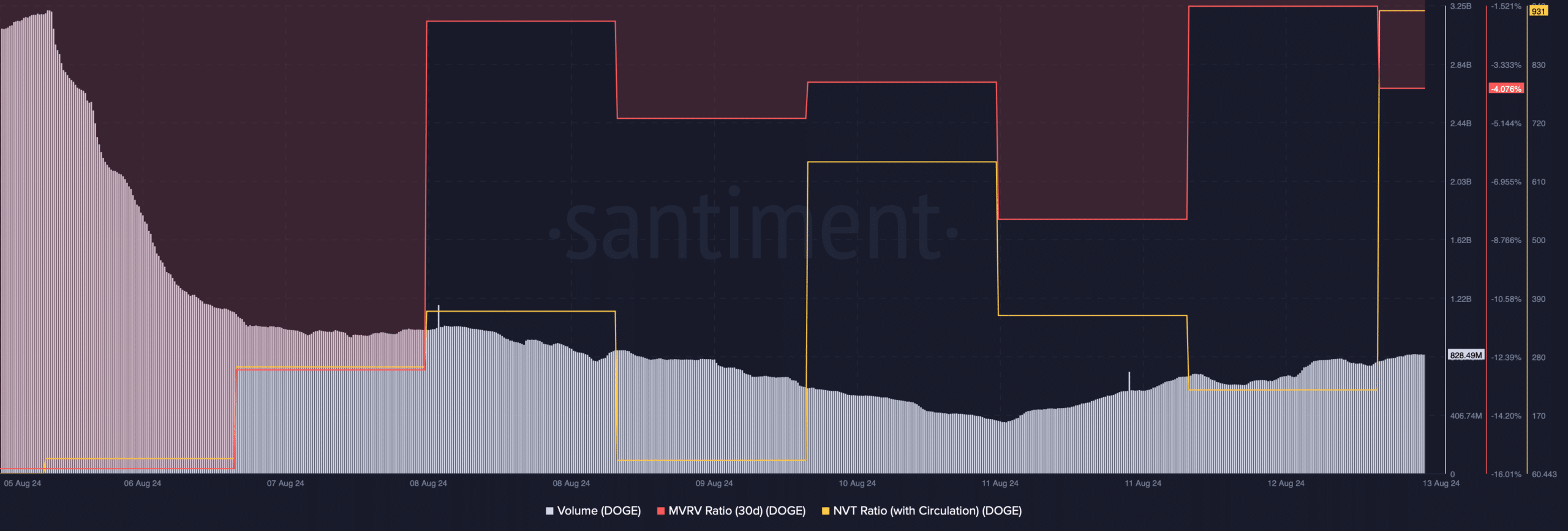The width and height of the screenshot is (1568, 531).
Task: Click the -3.333% MVRV axis label
Action: 1506,65
